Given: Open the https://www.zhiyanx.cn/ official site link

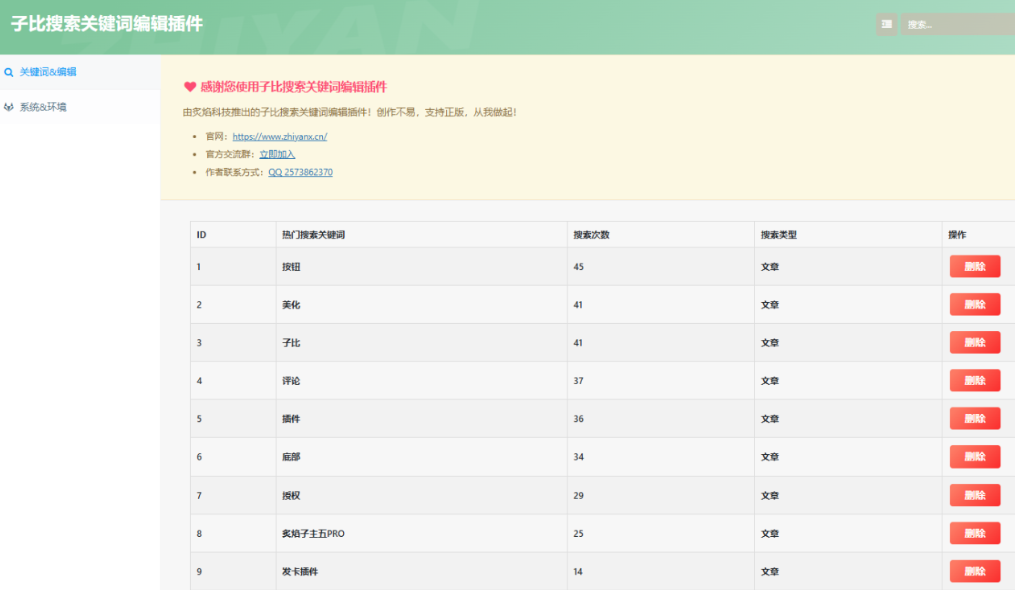Looking at the screenshot, I should [280, 137].
